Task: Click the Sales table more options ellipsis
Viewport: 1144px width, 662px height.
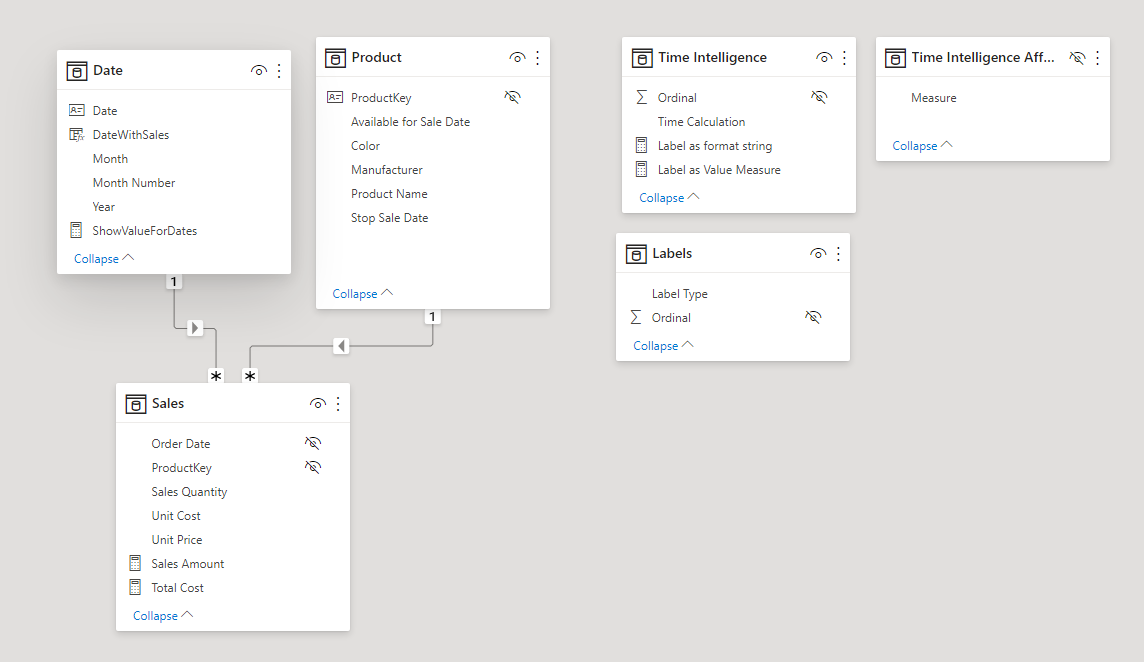Action: [x=338, y=404]
